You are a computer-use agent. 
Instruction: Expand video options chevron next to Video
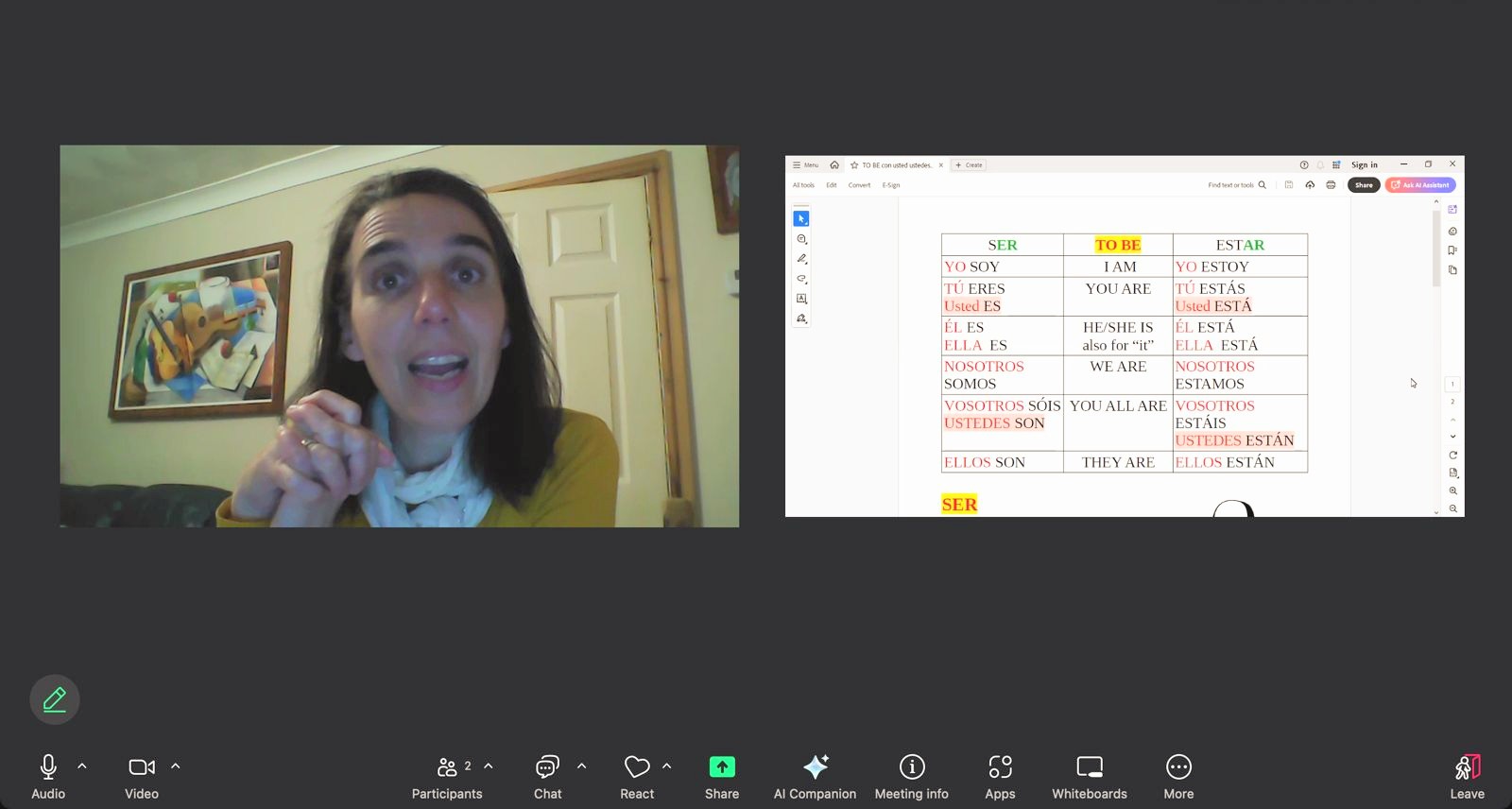(x=176, y=766)
